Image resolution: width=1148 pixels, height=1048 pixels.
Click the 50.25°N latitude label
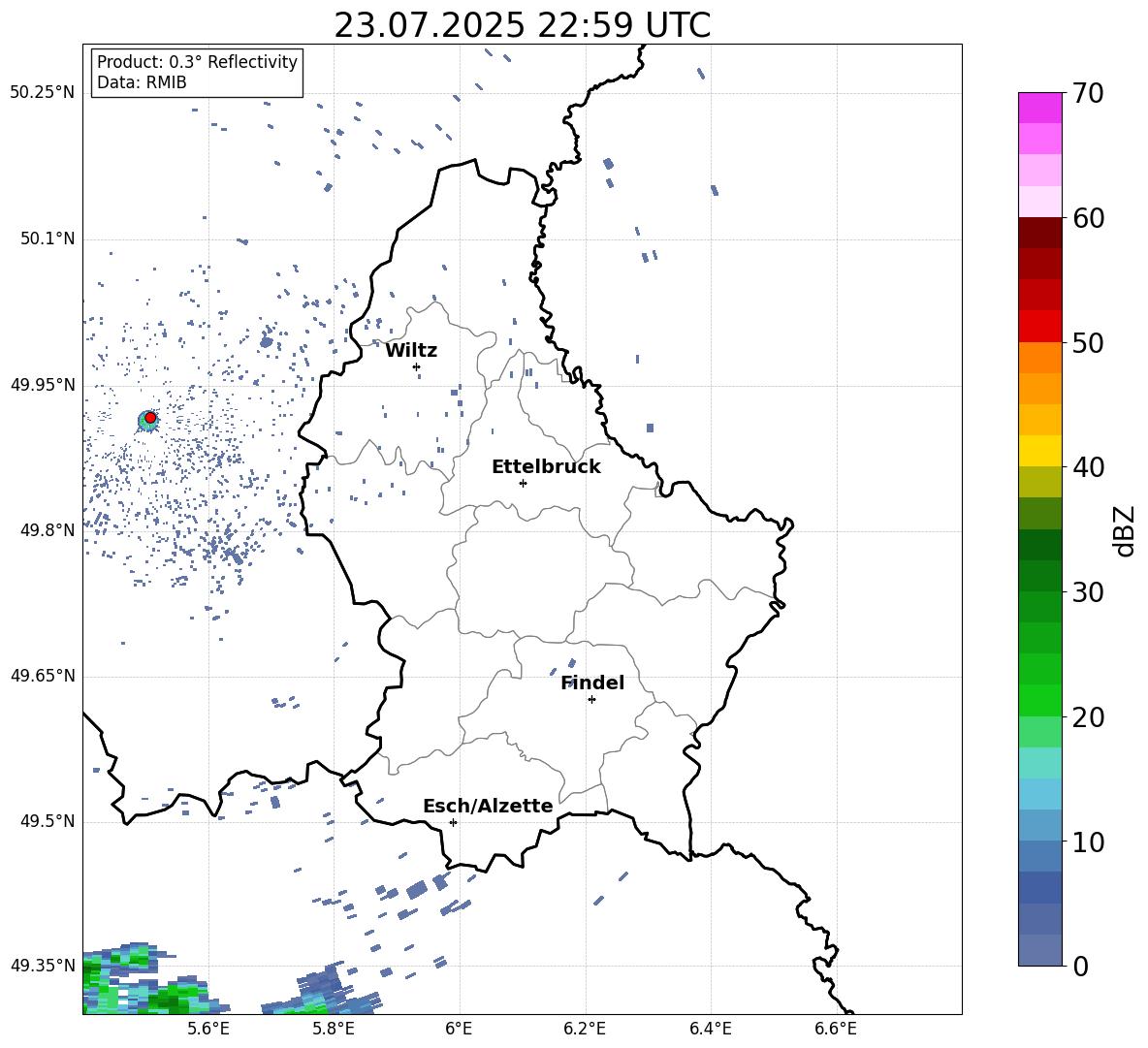43,92
